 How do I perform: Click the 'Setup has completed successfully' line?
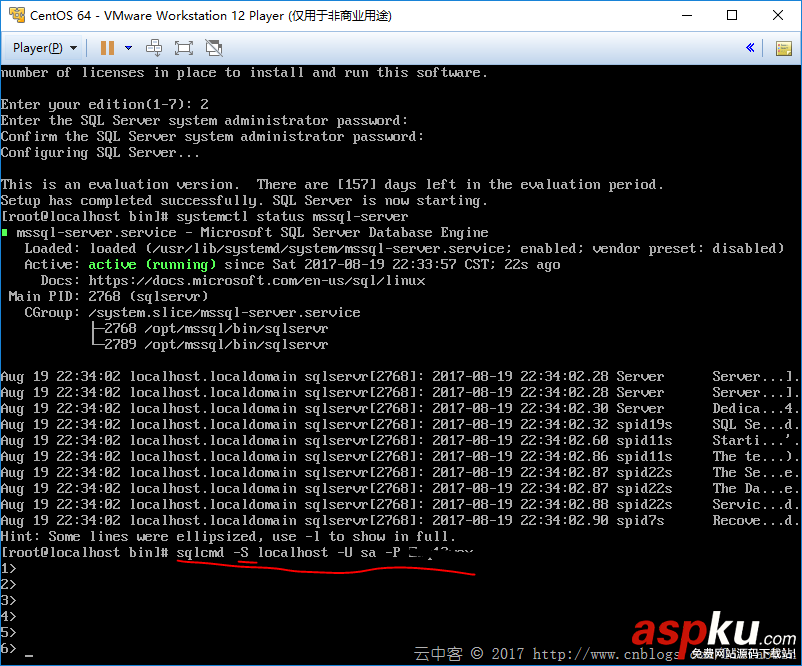click(244, 201)
